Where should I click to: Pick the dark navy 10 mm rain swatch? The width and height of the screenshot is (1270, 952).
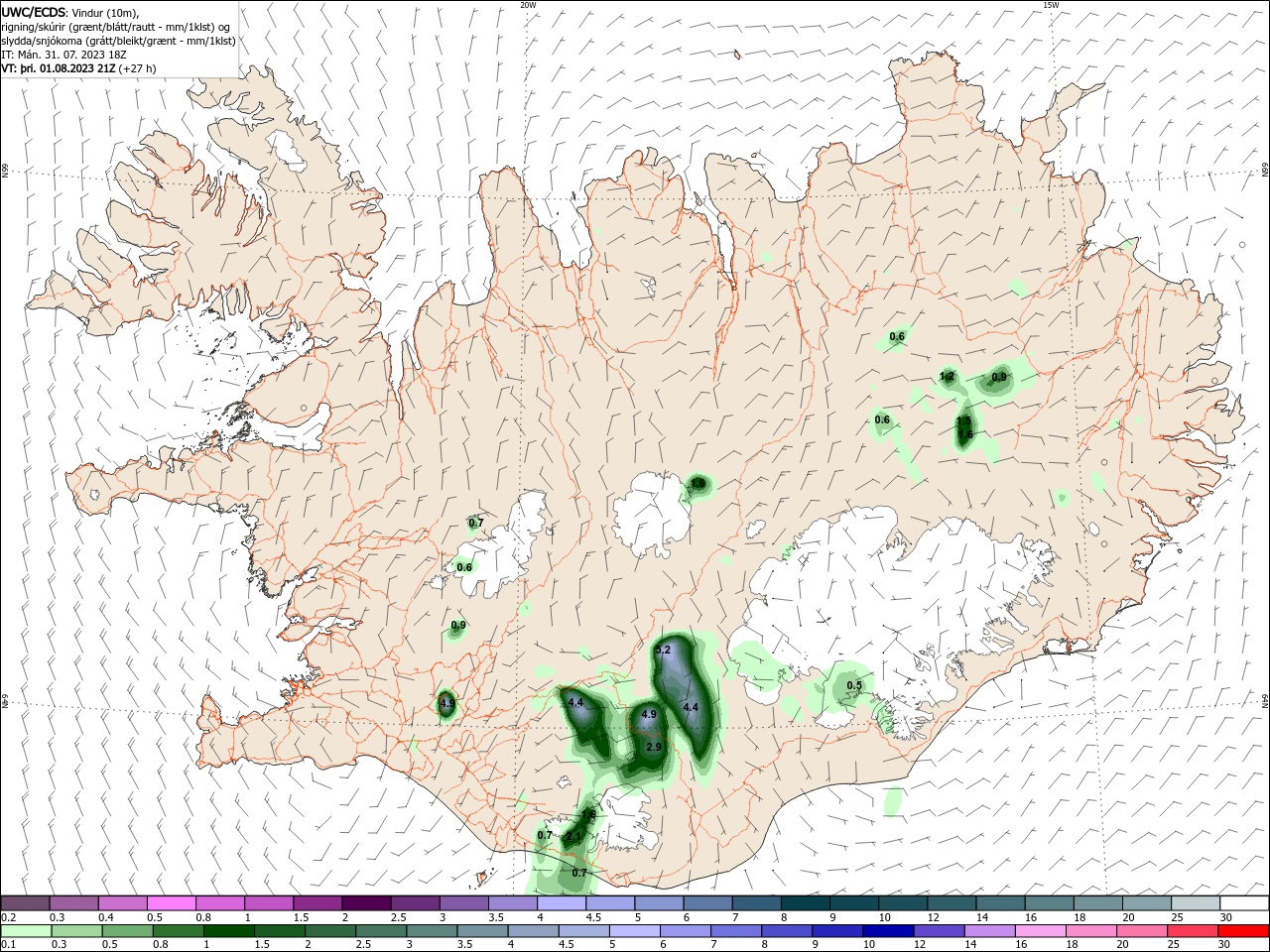[886, 931]
